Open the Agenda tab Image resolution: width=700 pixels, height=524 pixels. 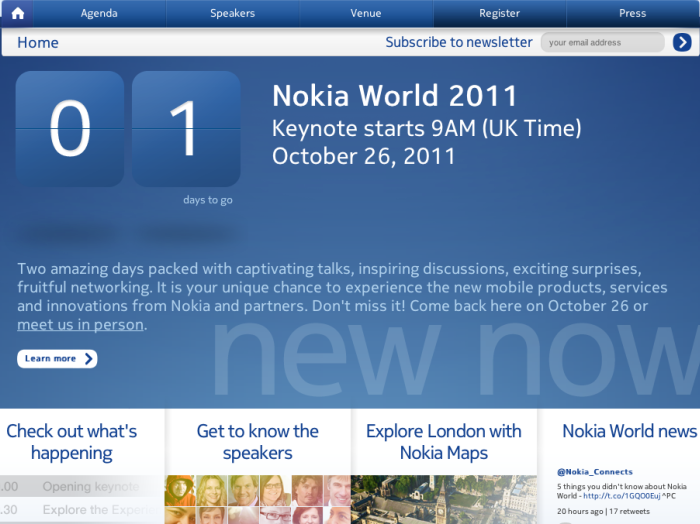click(99, 13)
